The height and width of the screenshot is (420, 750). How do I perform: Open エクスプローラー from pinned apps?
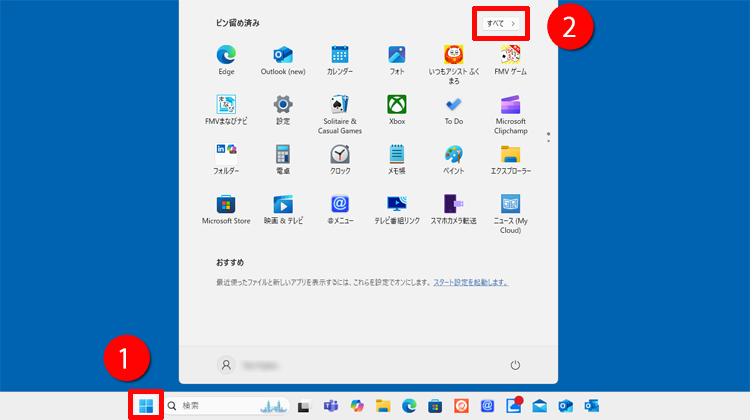(x=510, y=159)
